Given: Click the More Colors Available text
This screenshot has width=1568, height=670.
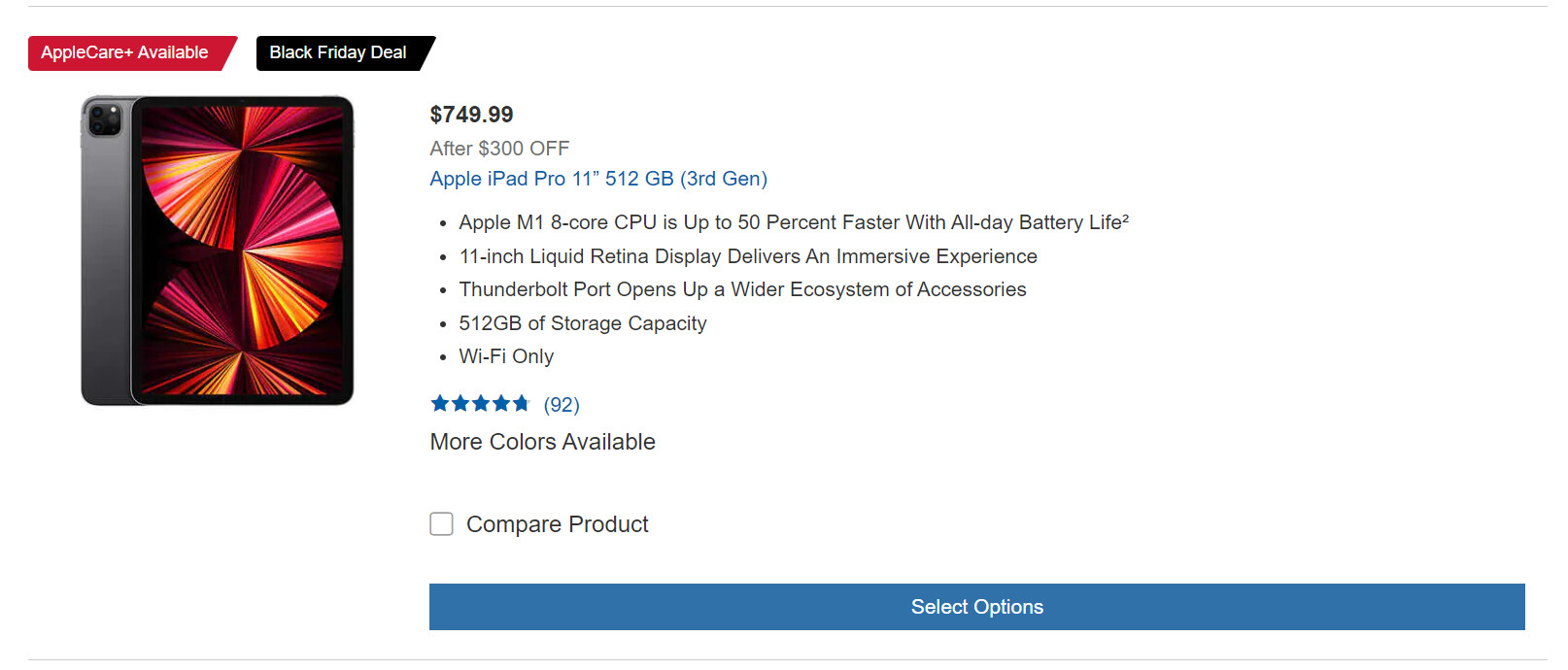Looking at the screenshot, I should point(542,442).
